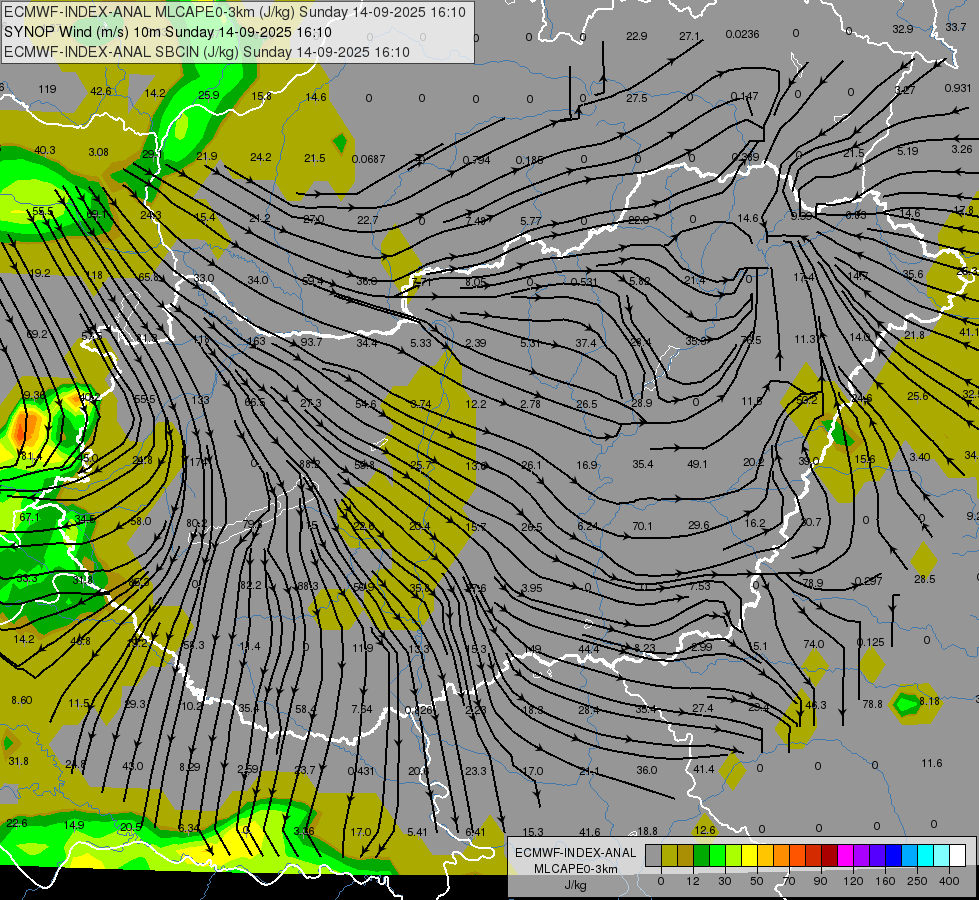Click the ECMWF-INDEX-ANAL label in the legend
Viewport: 979px width, 900px height.
coord(576,853)
